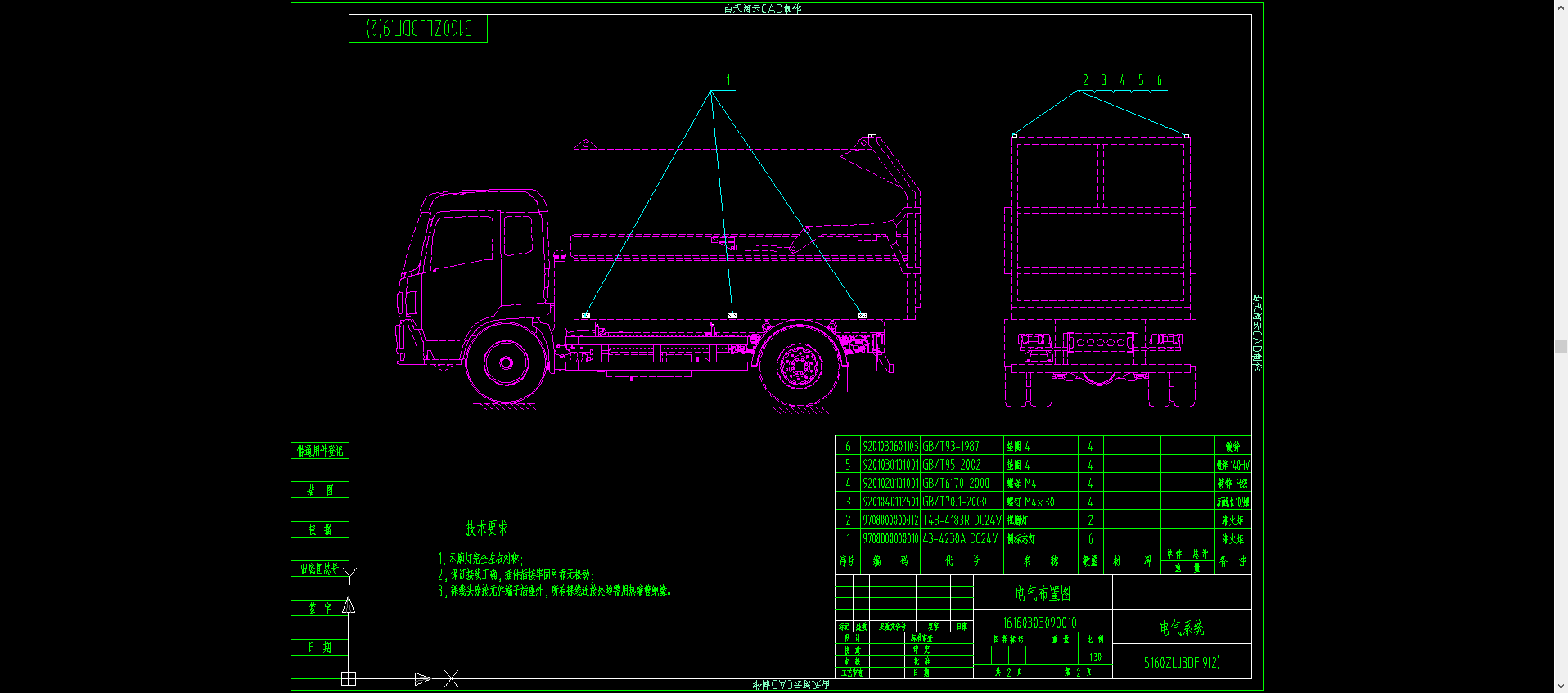Screen dimensions: 1568x693
Task: Click the UCS X-axis arrowhead
Action: pos(422,678)
